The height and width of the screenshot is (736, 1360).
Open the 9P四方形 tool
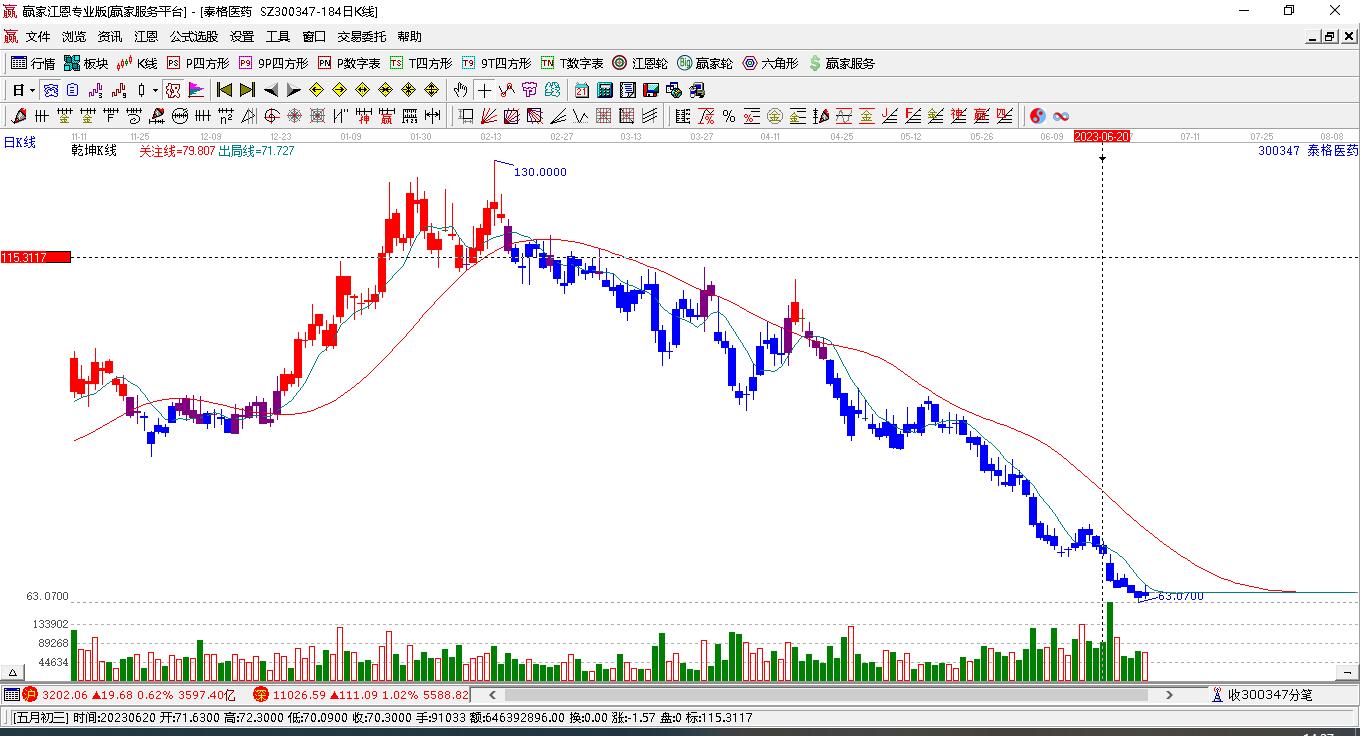(x=273, y=63)
